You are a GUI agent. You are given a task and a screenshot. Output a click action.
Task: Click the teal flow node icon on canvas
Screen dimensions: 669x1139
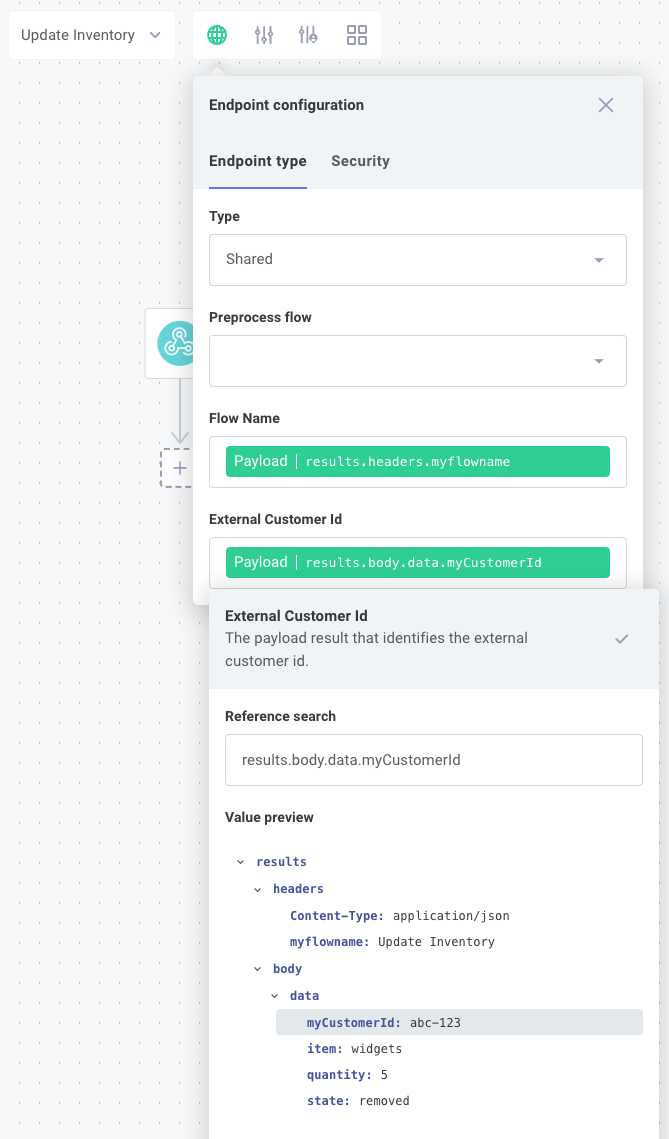180,343
